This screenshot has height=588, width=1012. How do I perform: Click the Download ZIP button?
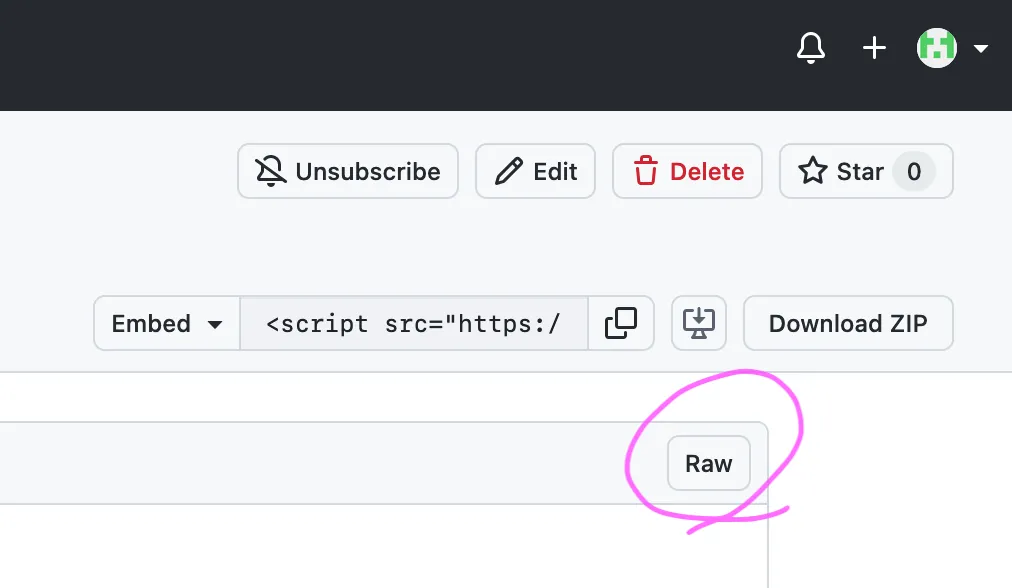click(848, 323)
